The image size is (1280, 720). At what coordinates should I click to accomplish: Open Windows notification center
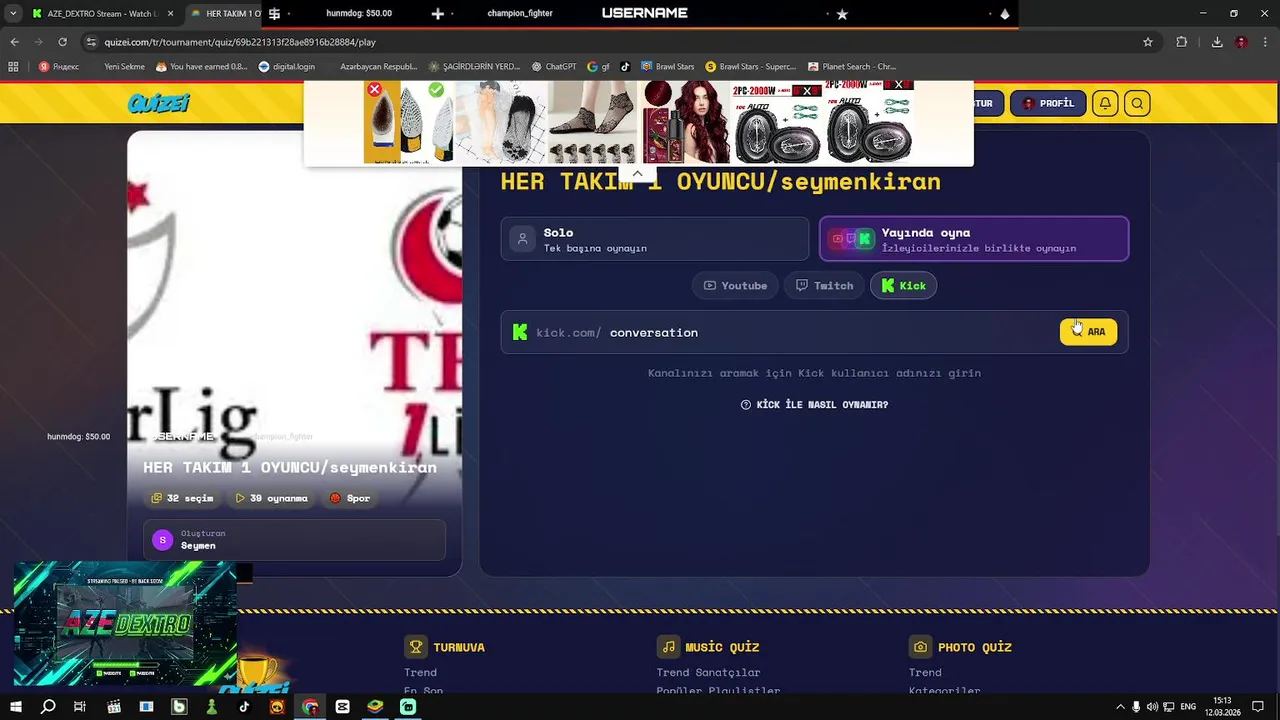1258,707
